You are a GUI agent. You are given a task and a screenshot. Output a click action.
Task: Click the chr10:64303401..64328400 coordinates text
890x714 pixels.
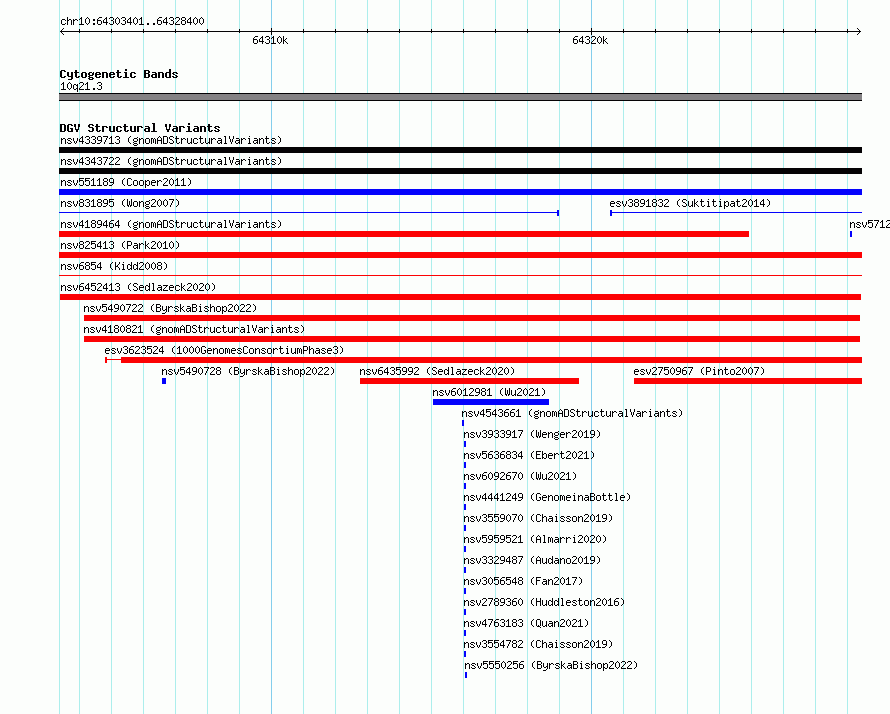click(132, 22)
